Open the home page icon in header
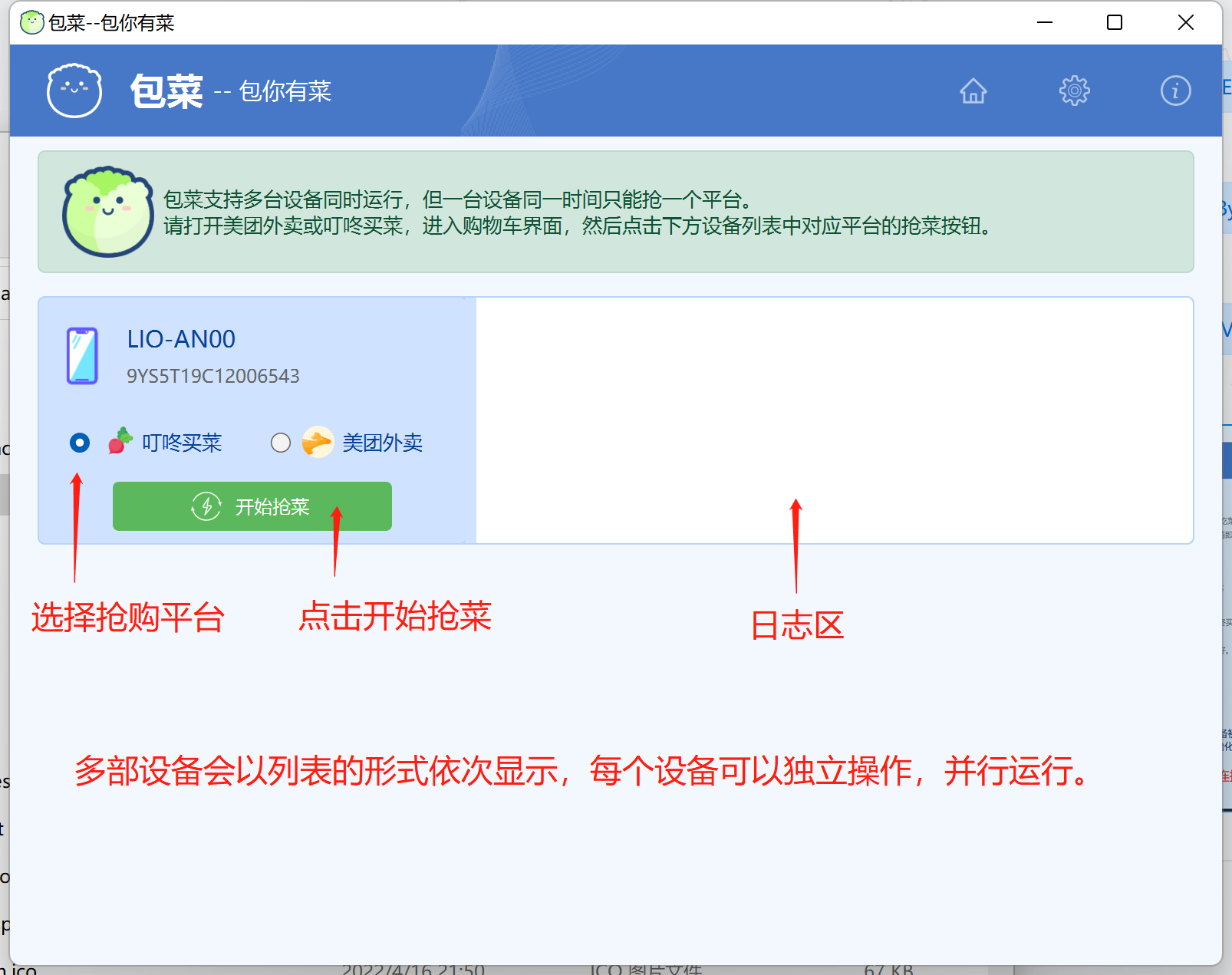 pyautogui.click(x=973, y=91)
